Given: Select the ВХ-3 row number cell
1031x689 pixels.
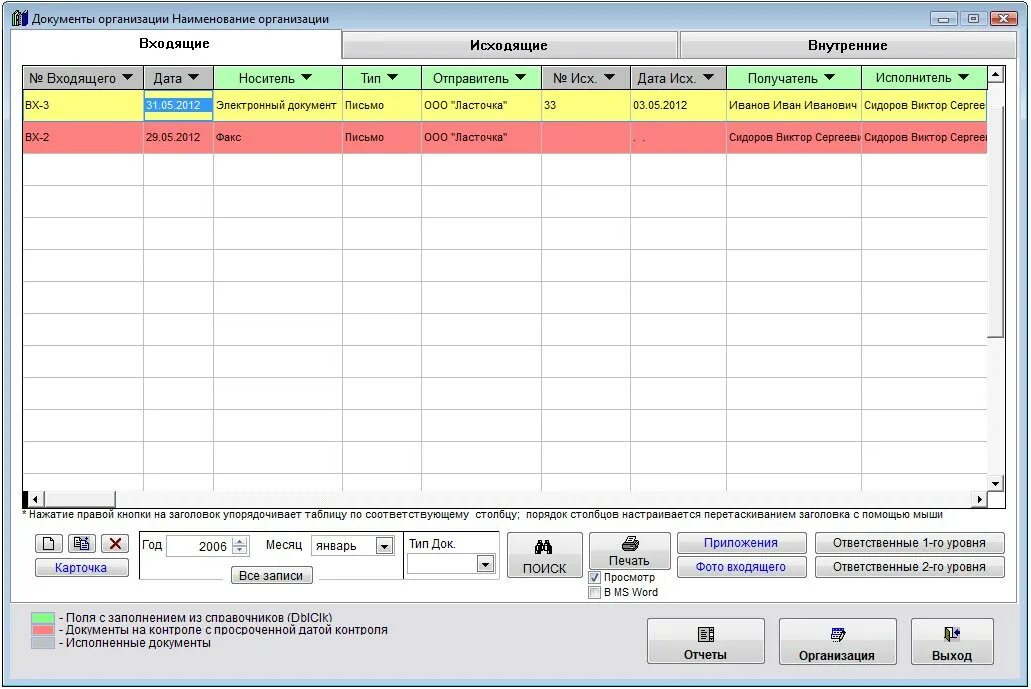Looking at the screenshot, I should (83, 105).
